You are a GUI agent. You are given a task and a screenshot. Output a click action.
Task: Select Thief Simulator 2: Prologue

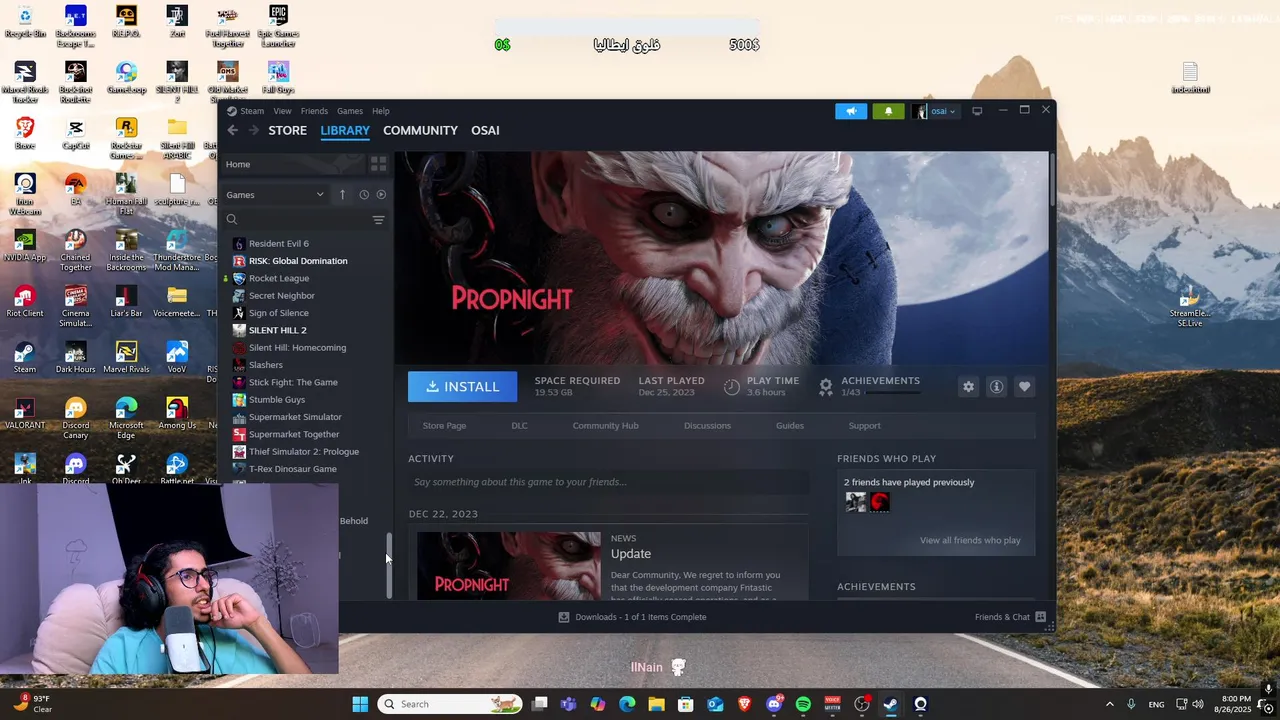click(x=304, y=452)
